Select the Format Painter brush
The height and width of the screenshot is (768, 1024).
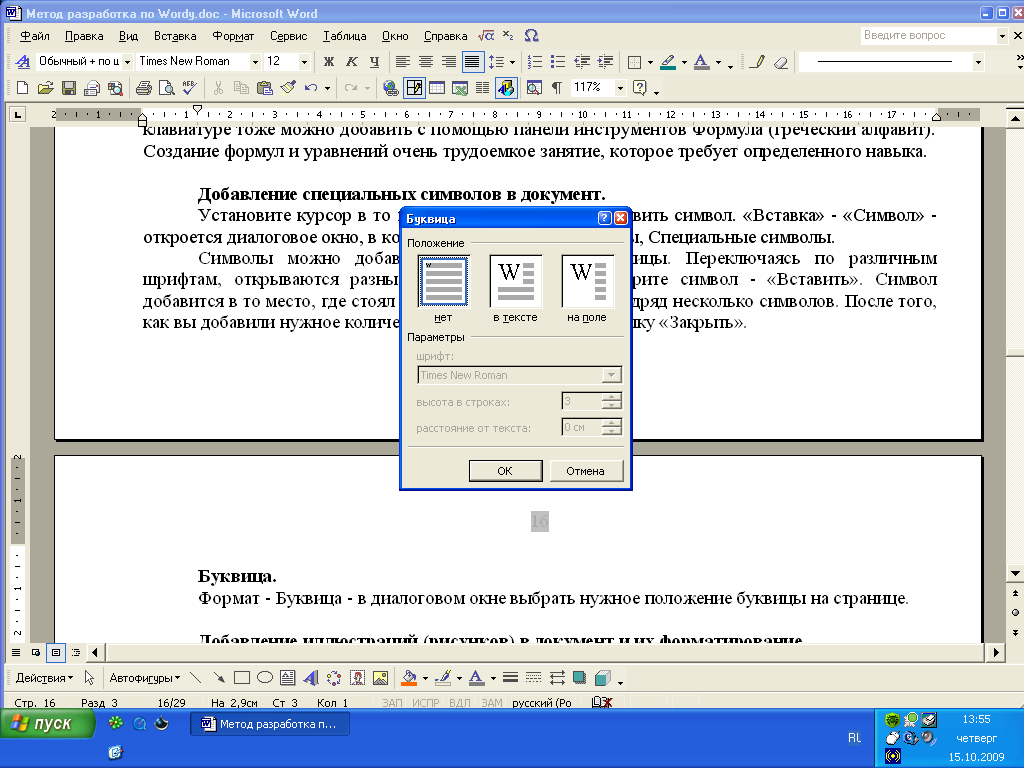pos(288,88)
